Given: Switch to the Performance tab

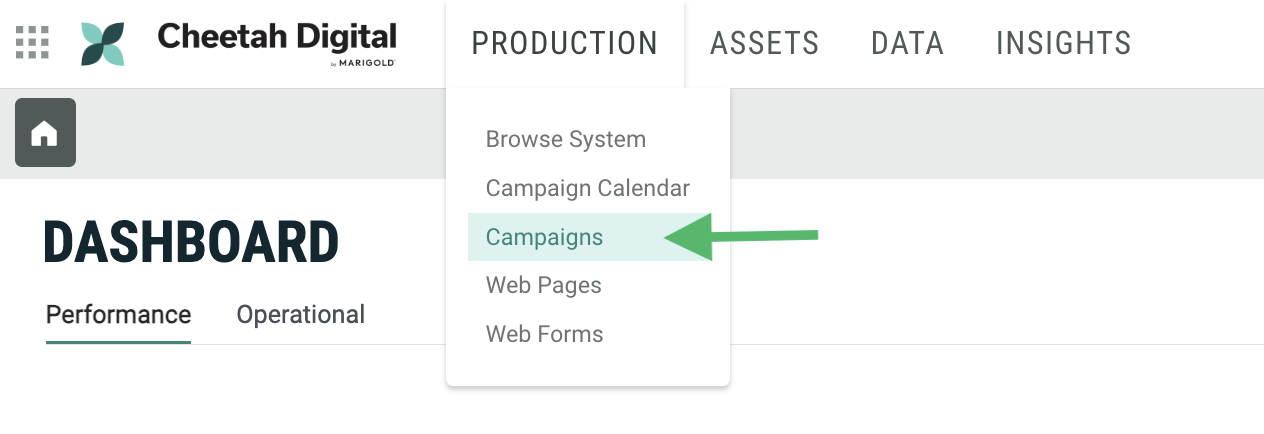Looking at the screenshot, I should click(x=118, y=314).
